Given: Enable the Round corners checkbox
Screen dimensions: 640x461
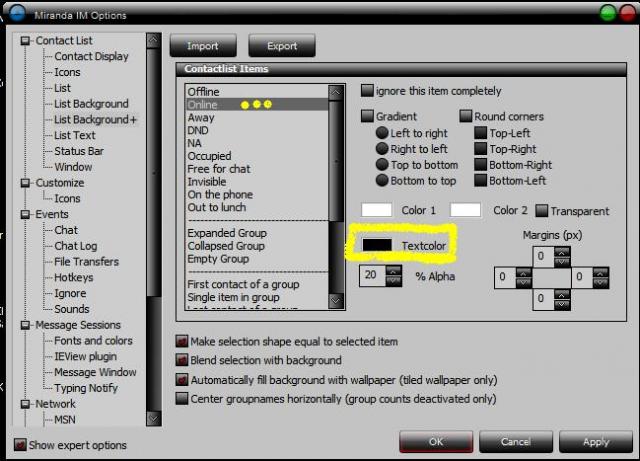Looking at the screenshot, I should (465, 116).
